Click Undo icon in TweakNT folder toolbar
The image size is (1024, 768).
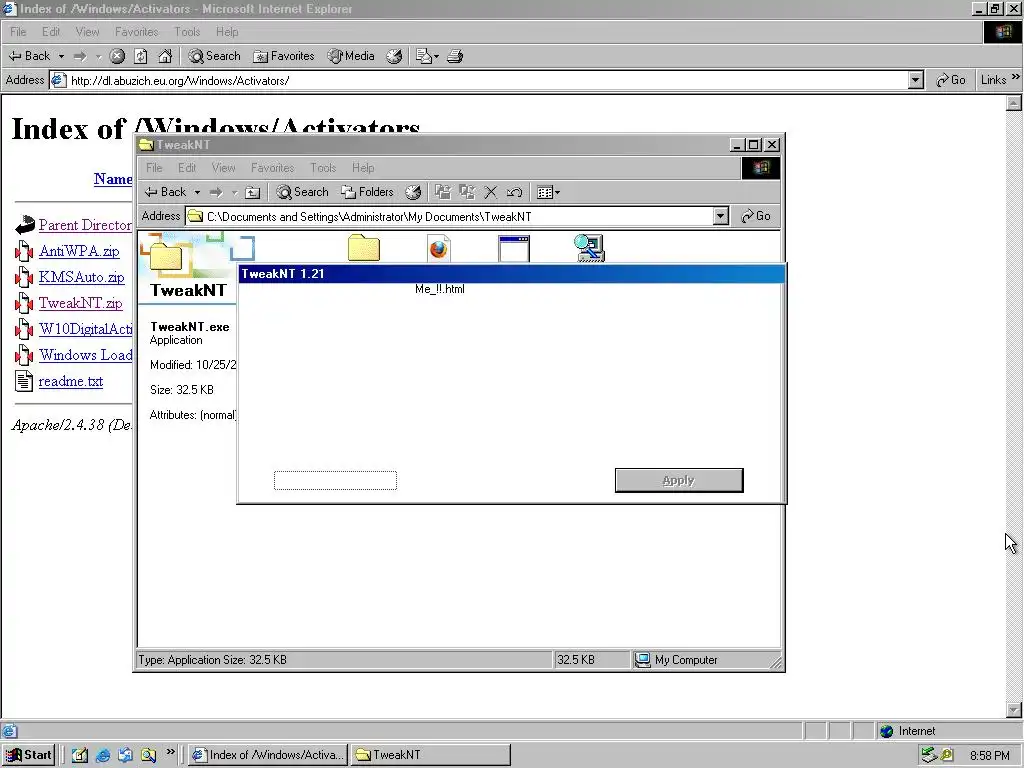515,192
